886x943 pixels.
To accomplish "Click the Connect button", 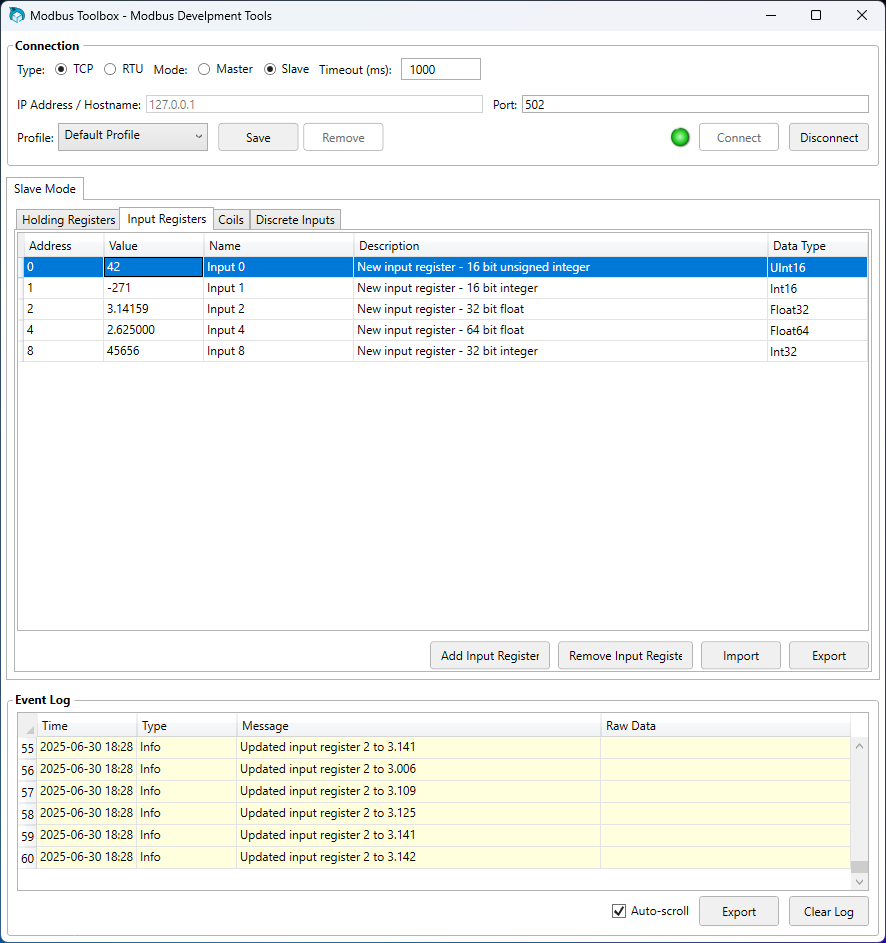I will [738, 137].
